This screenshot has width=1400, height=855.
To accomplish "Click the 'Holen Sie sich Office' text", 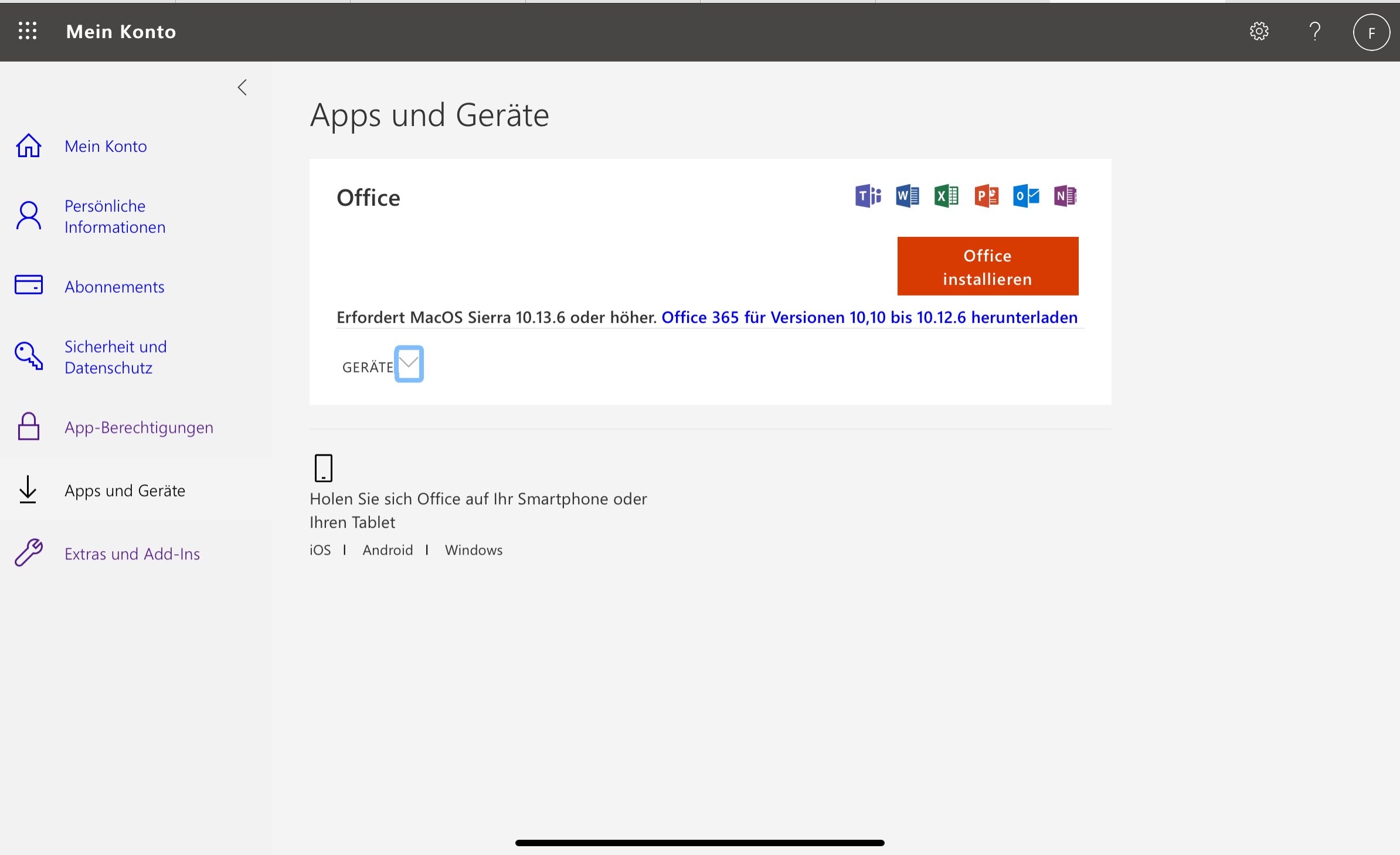I will [x=478, y=510].
